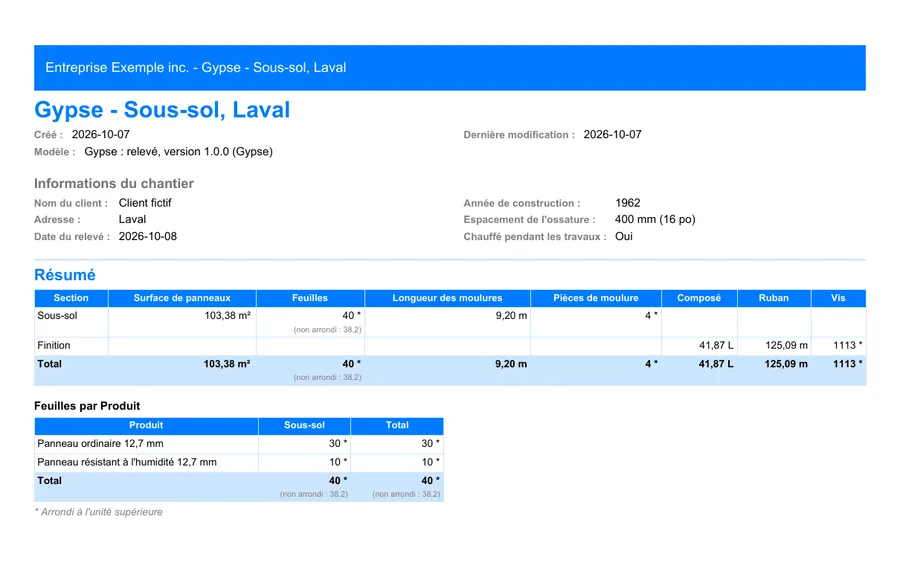Screen dimensions: 900x562
Task: Click the 'Composé' column header
Action: pos(699,298)
